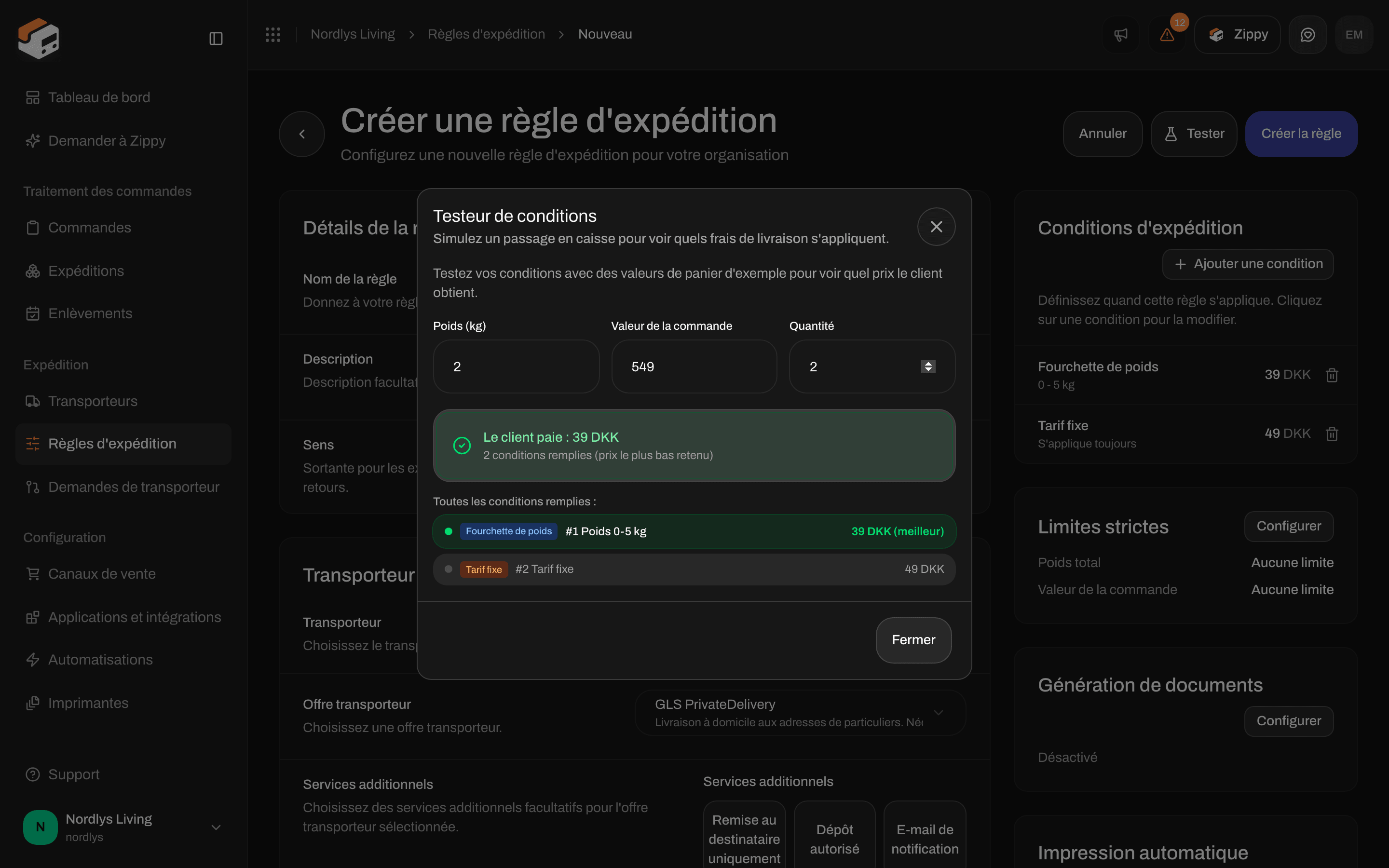The height and width of the screenshot is (868, 1389).
Task: Open the GLS PrivateDelivery offer dropdown
Action: (800, 713)
